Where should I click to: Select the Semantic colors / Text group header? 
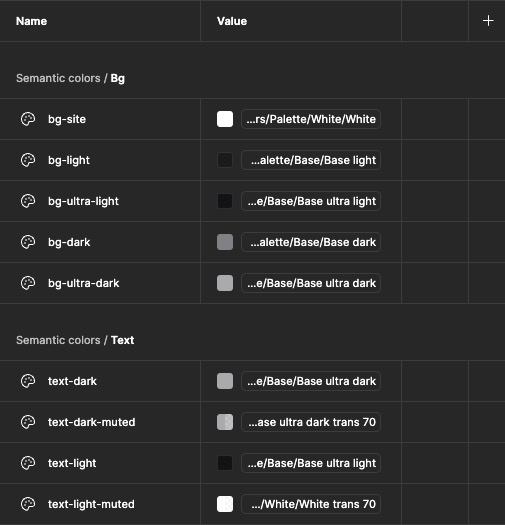(x=75, y=340)
